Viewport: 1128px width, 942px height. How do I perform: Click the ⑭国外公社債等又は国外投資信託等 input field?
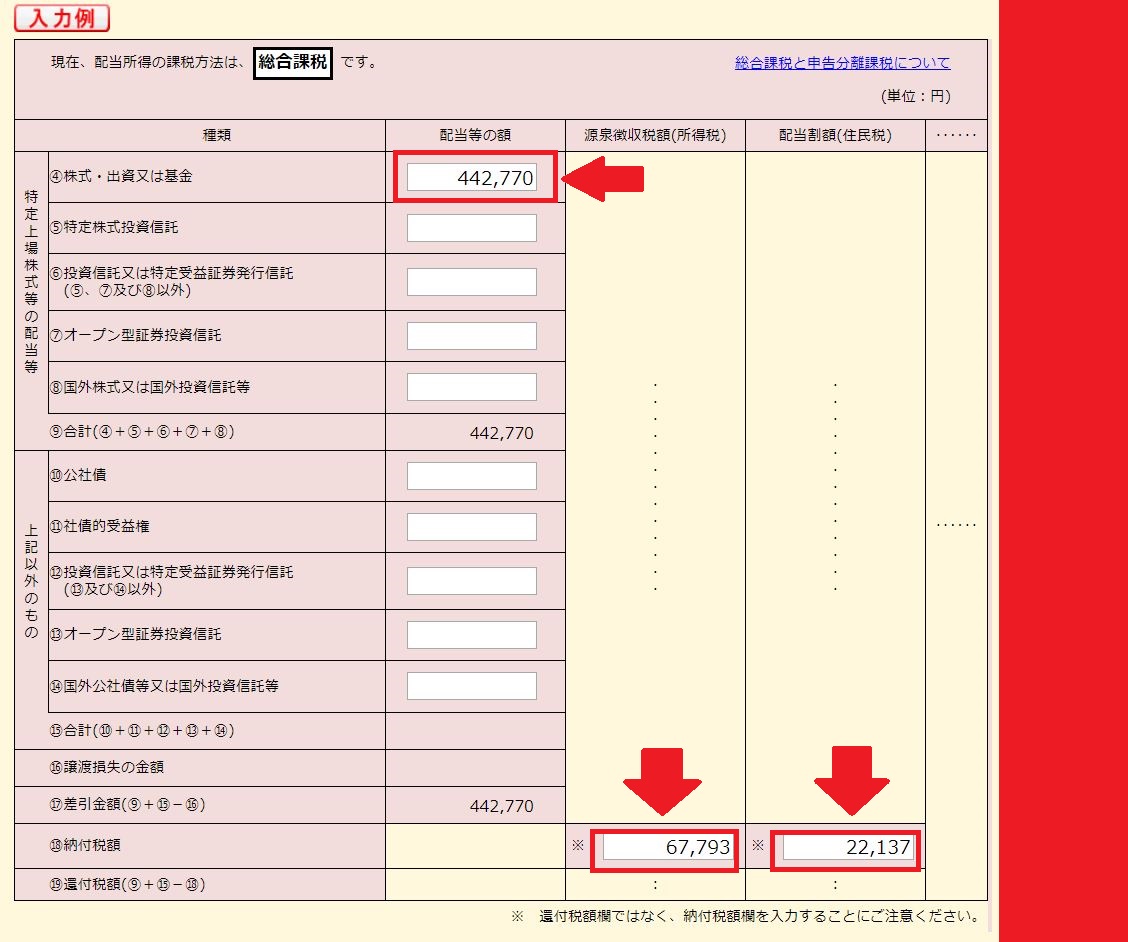tap(472, 686)
